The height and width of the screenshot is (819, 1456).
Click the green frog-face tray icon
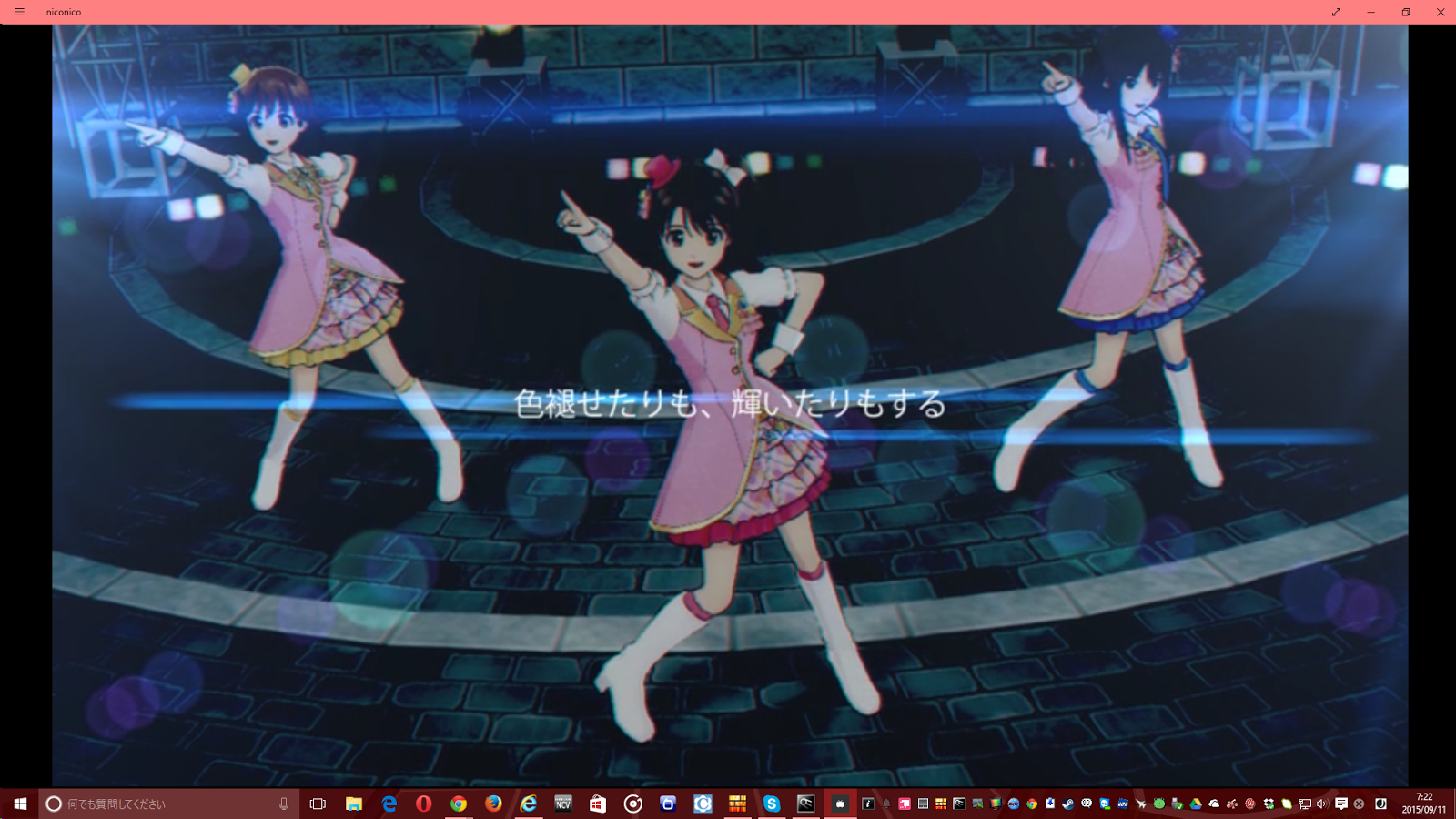(x=1158, y=804)
